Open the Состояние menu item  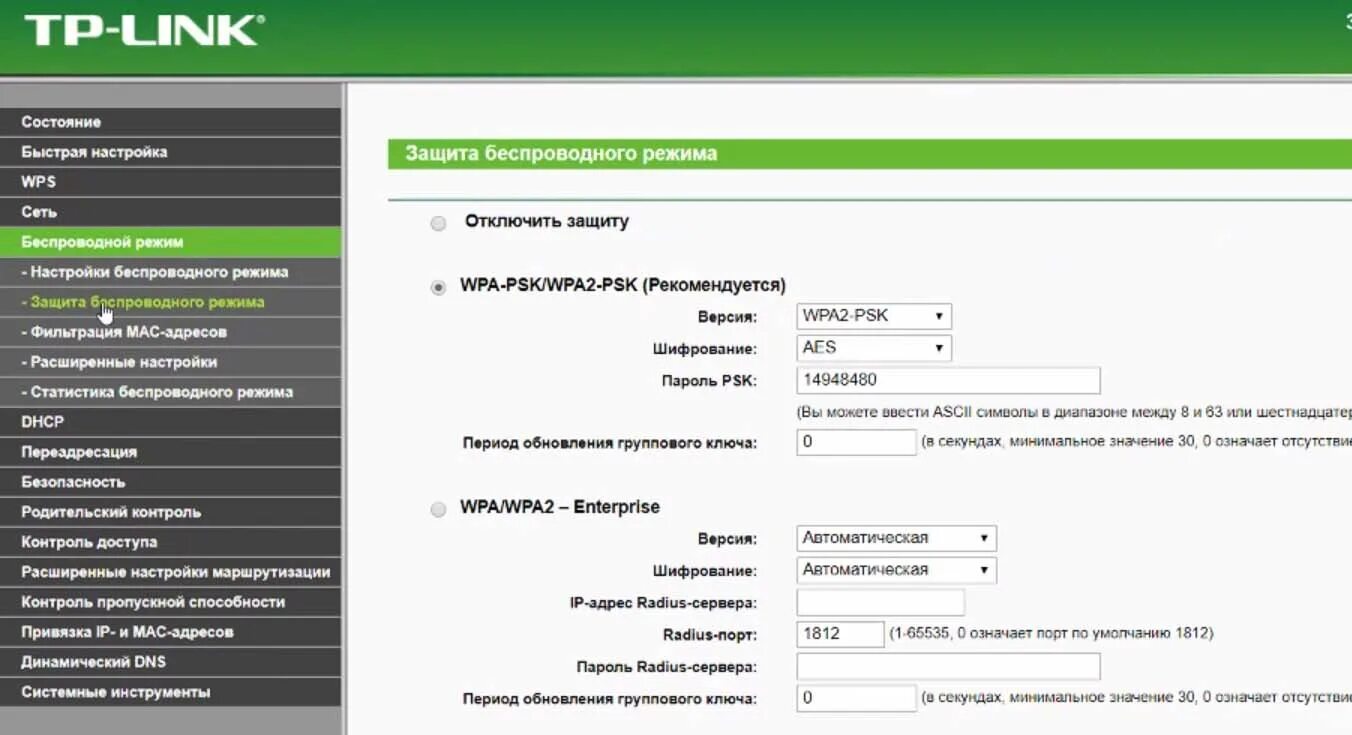point(170,122)
